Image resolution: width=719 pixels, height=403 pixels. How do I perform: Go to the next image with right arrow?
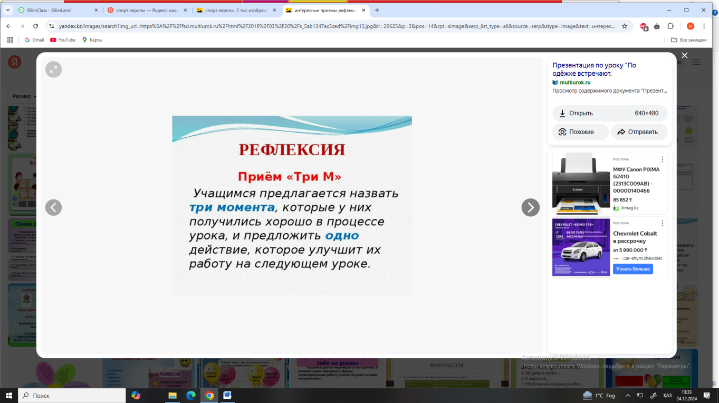pos(530,207)
